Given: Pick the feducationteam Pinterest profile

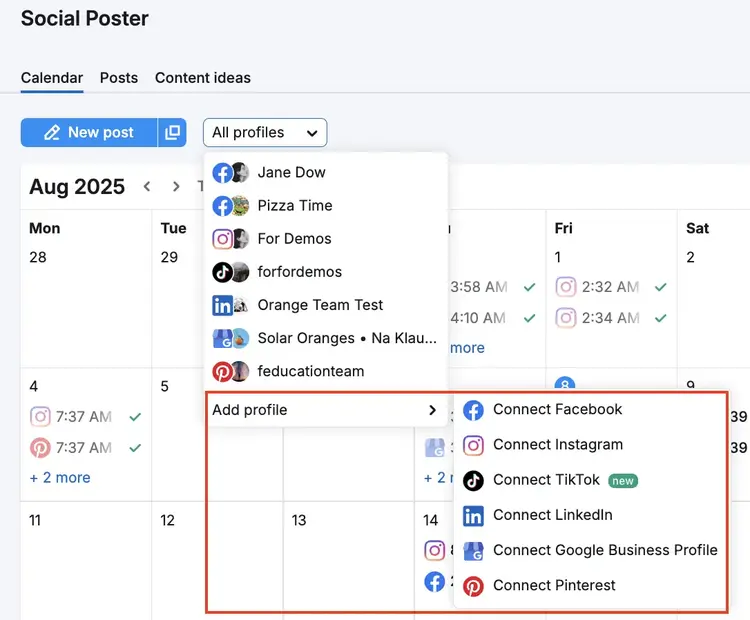Looking at the screenshot, I should (325, 371).
